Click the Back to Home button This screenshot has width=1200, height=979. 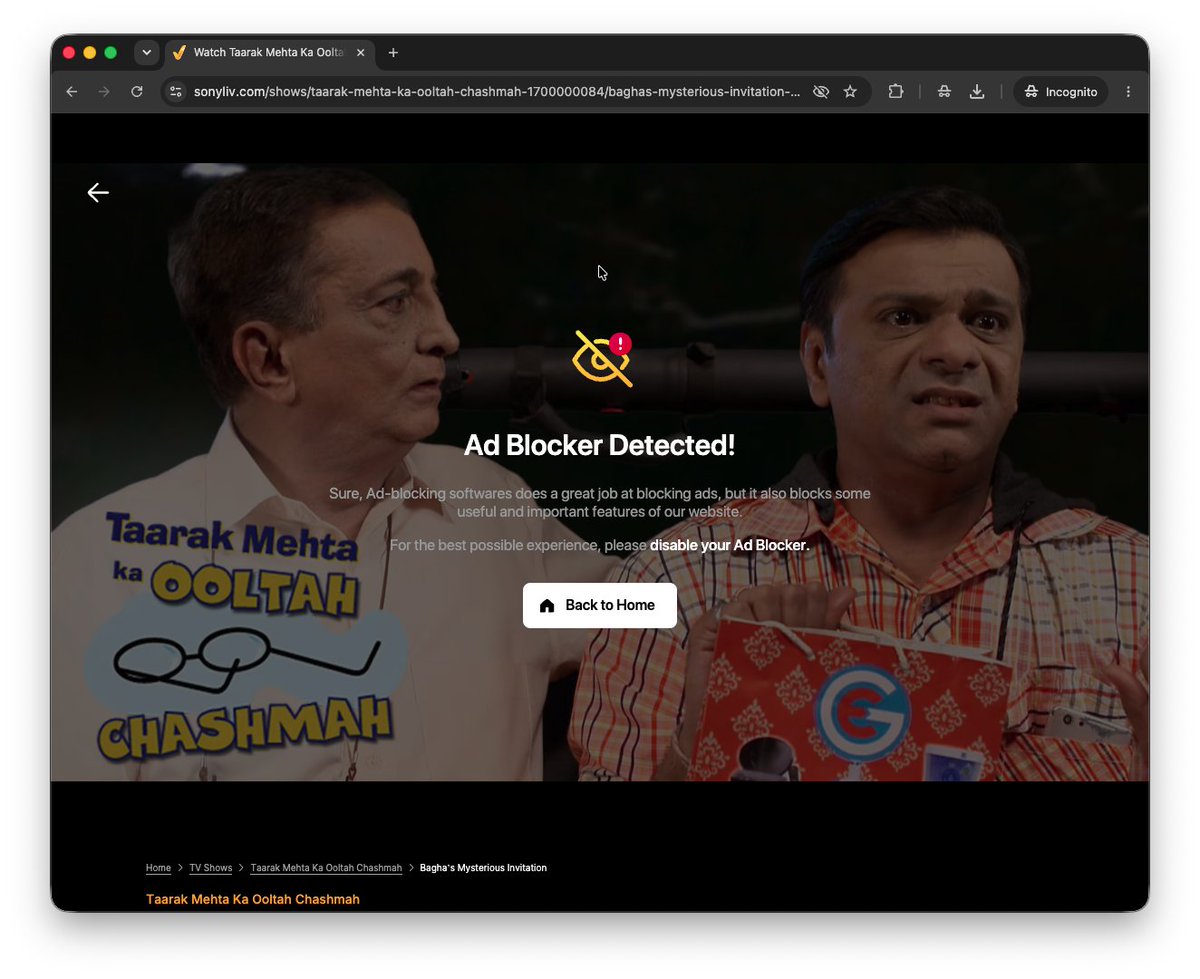click(x=600, y=605)
